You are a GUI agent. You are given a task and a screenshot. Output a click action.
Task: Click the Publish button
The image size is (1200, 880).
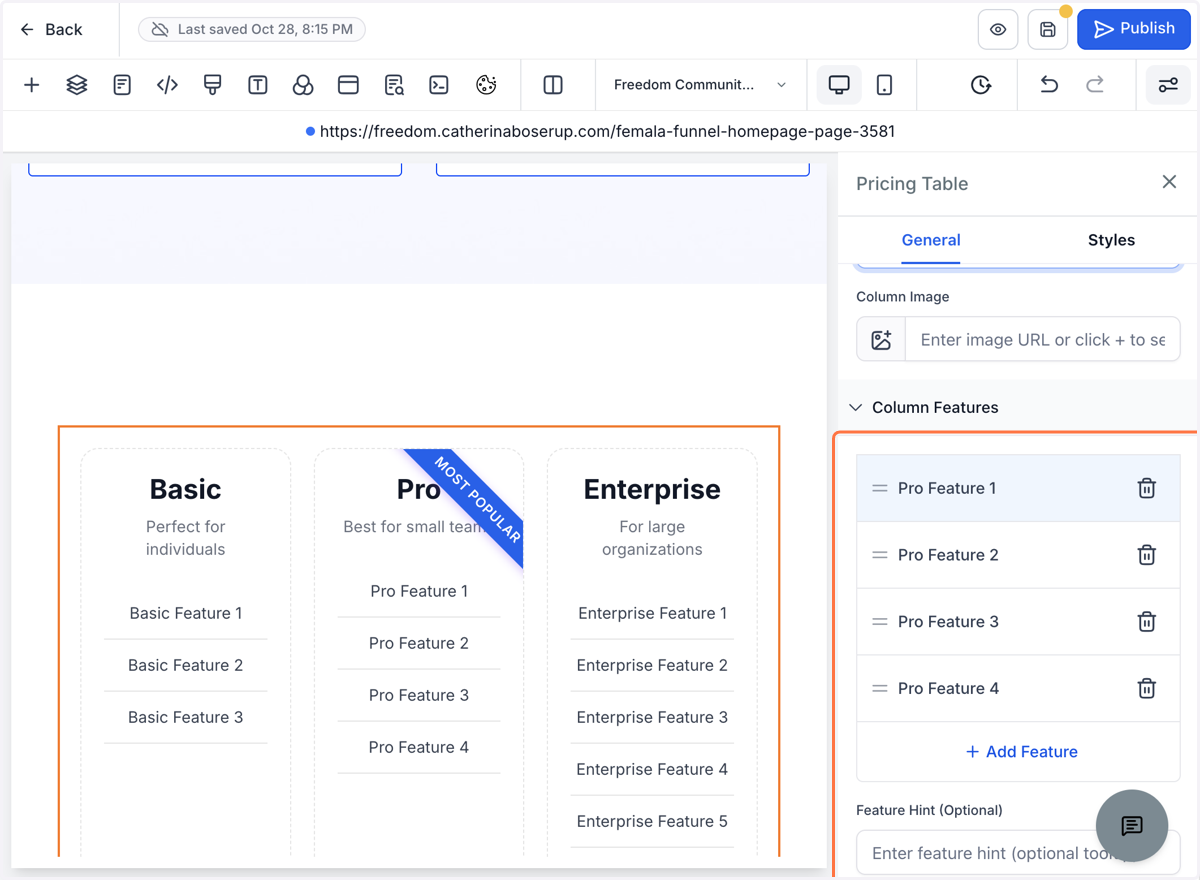pos(1134,29)
